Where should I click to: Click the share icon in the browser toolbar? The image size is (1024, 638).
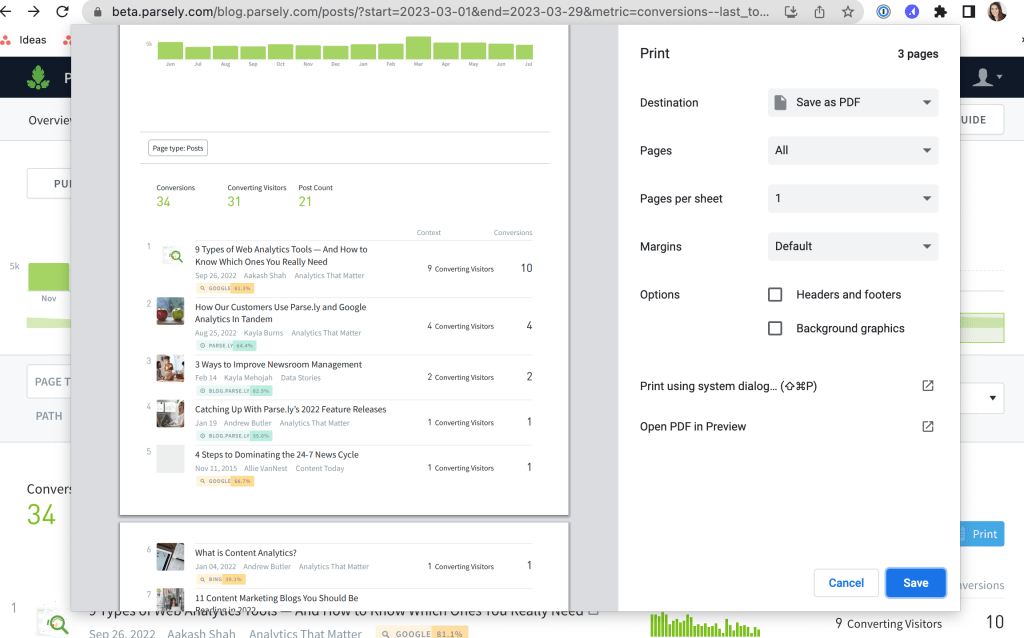click(820, 12)
